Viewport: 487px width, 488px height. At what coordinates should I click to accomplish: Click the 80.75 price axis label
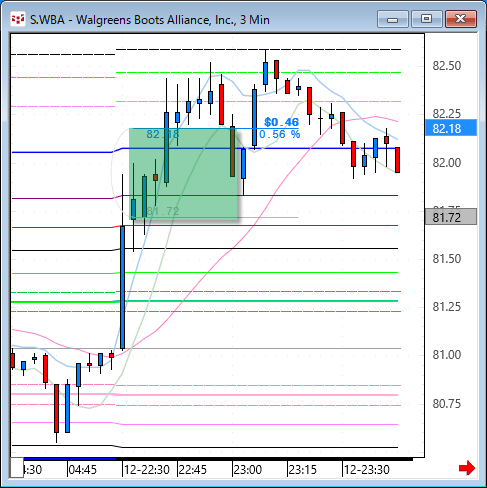click(447, 404)
